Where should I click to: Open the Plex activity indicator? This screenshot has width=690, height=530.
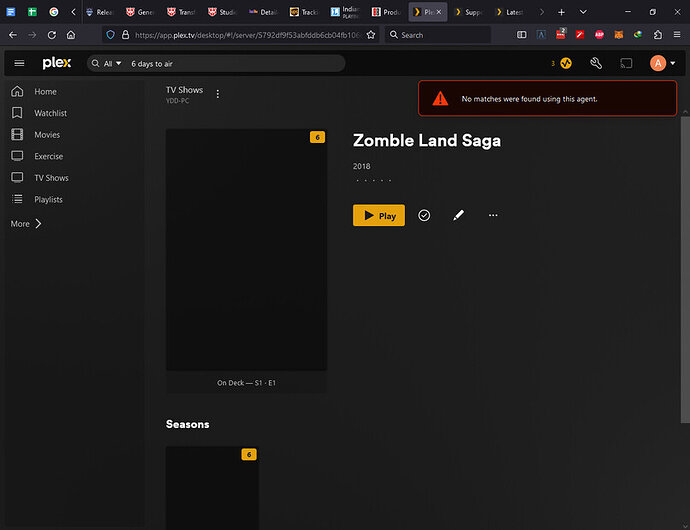[566, 63]
